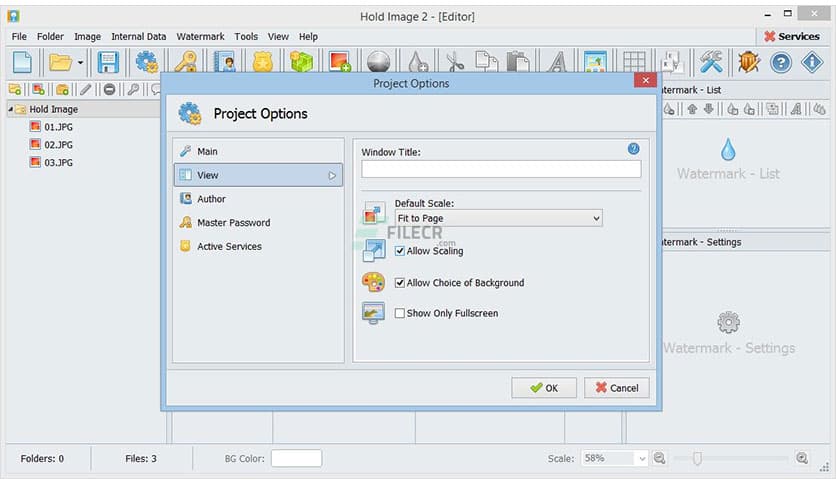Click the scale slider handle in status bar
The image size is (836, 484).
697,458
